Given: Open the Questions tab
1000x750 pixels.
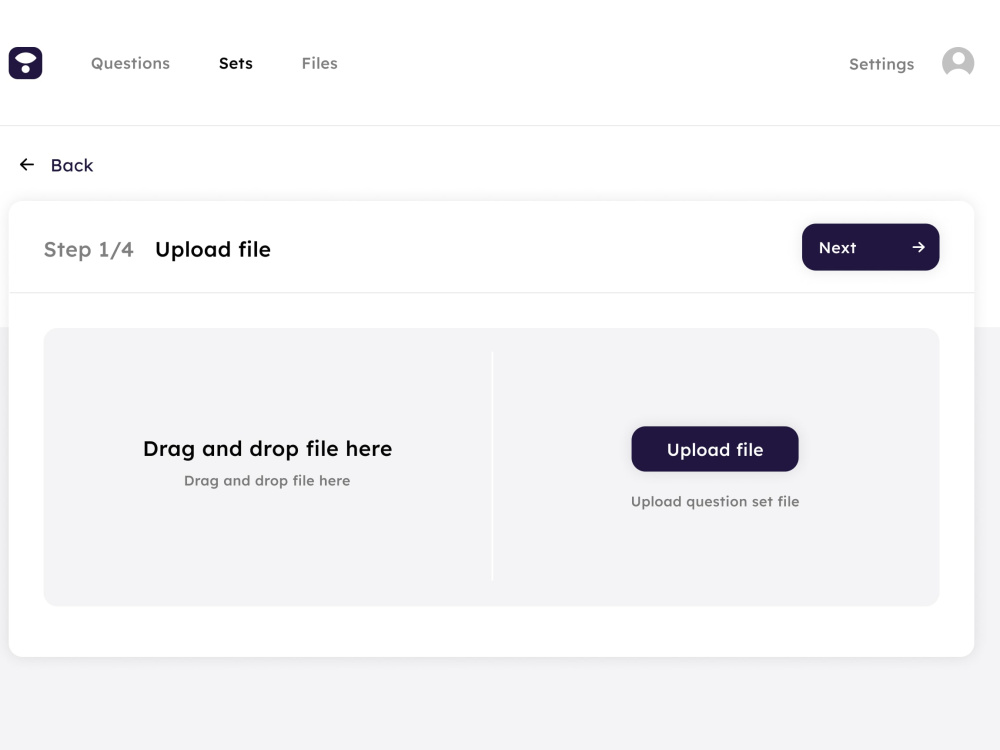Looking at the screenshot, I should 130,63.
